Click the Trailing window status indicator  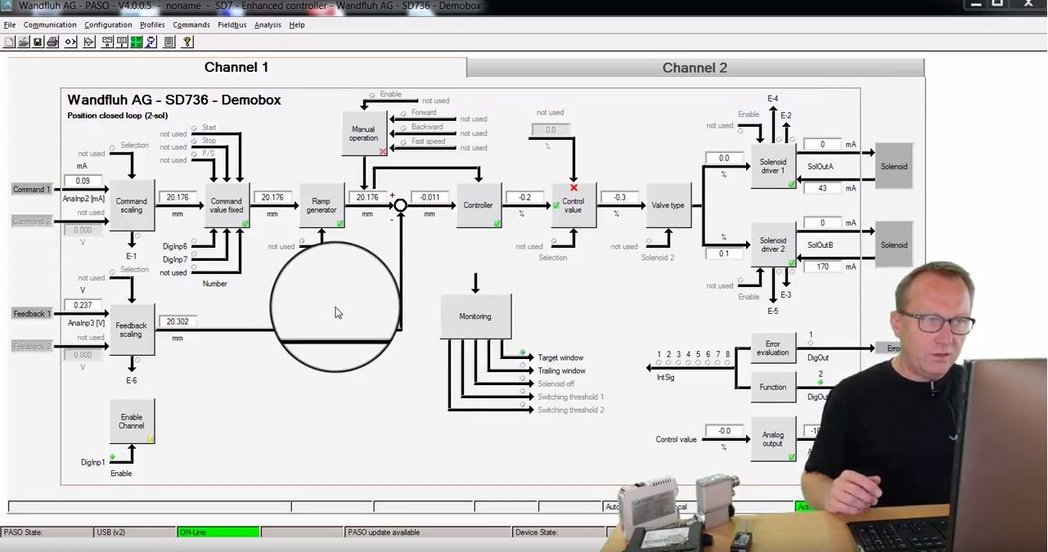[x=523, y=366]
